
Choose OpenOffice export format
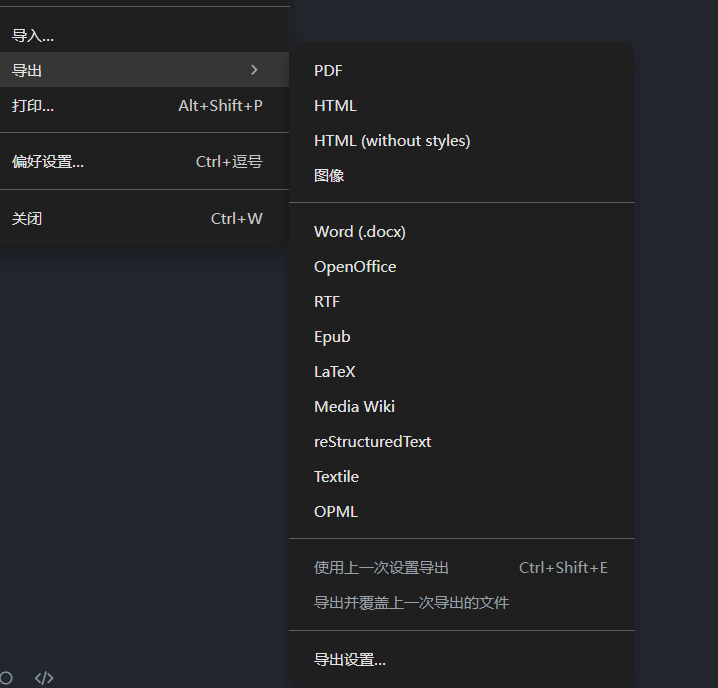coord(355,267)
